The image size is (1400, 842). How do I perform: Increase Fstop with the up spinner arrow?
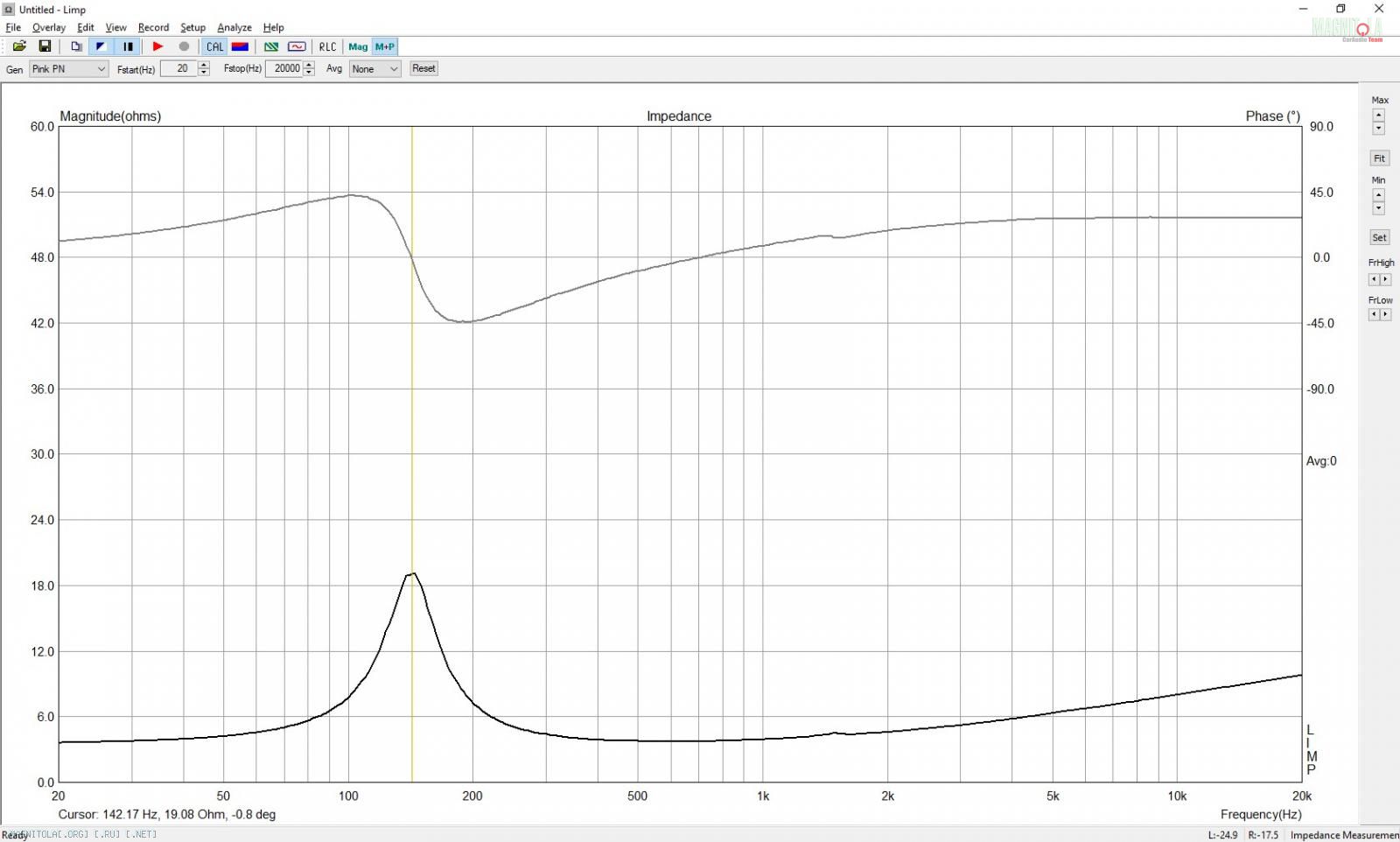pos(309,65)
